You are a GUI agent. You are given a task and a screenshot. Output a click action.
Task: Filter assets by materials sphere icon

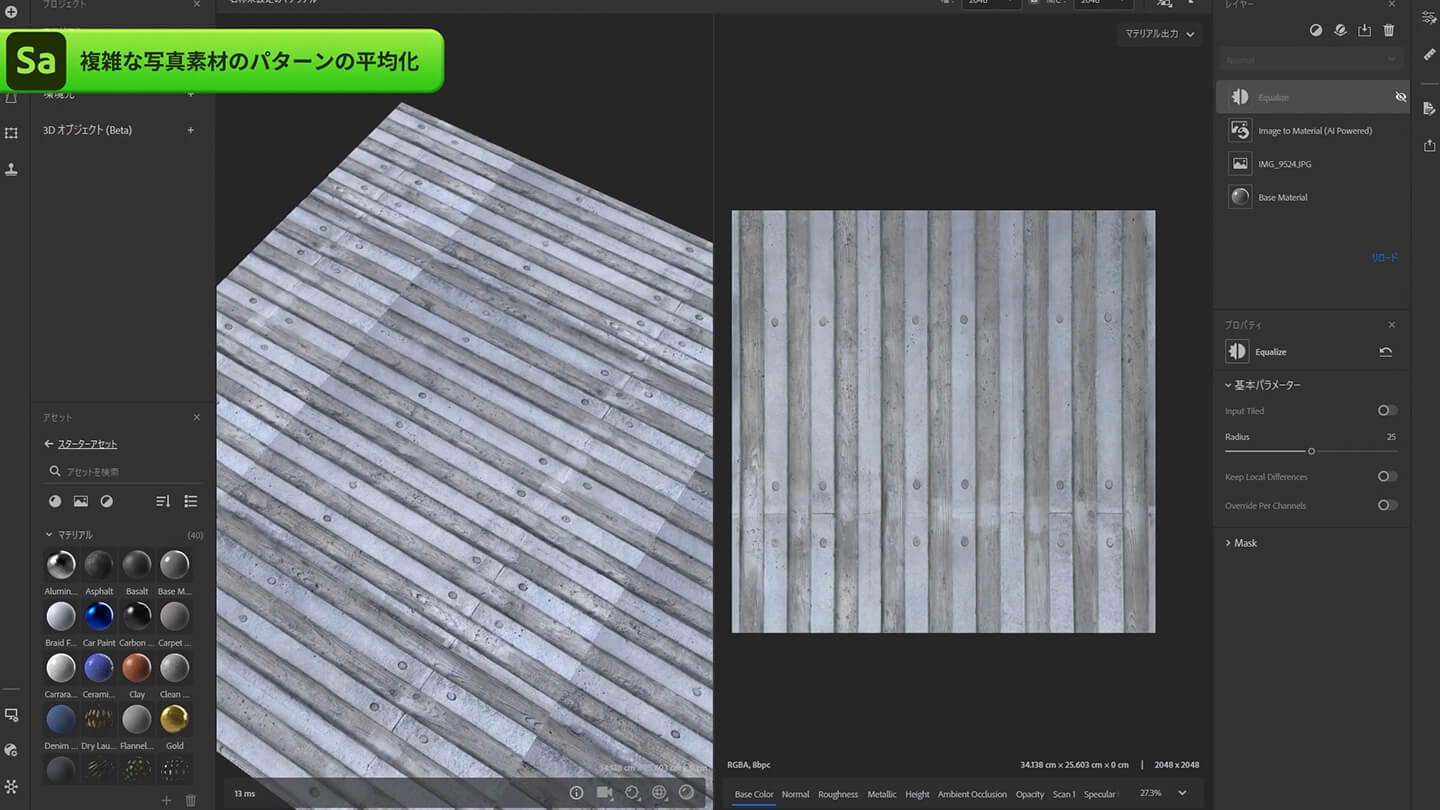[55, 501]
